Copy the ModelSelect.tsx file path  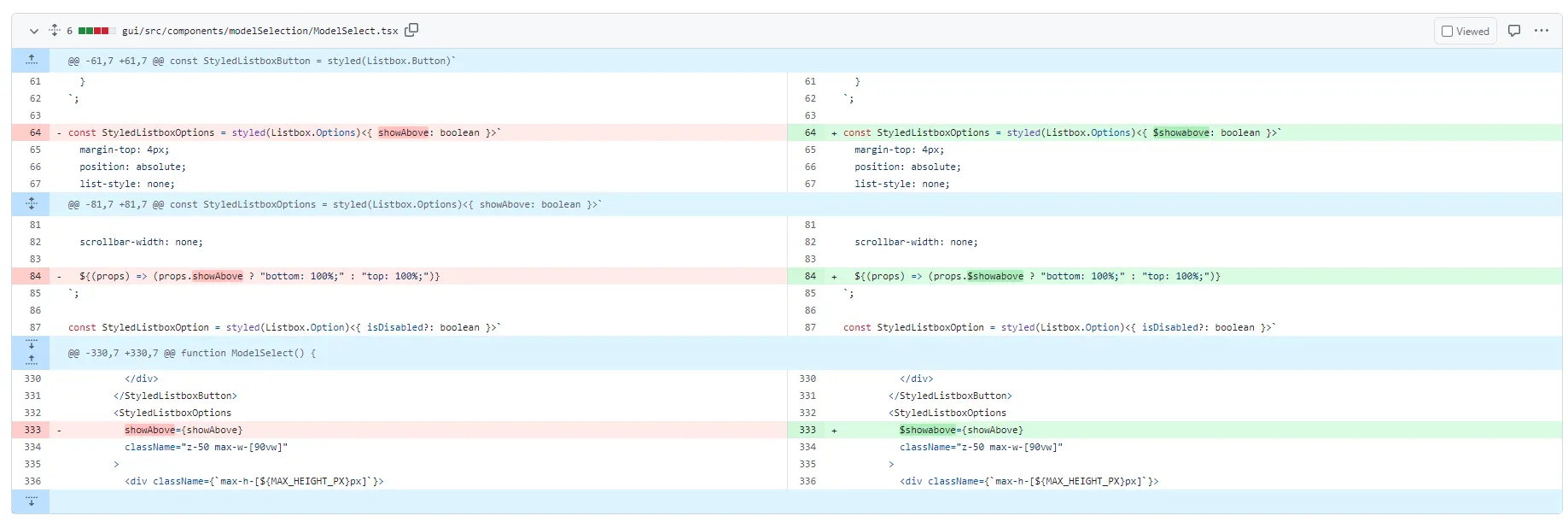point(411,30)
